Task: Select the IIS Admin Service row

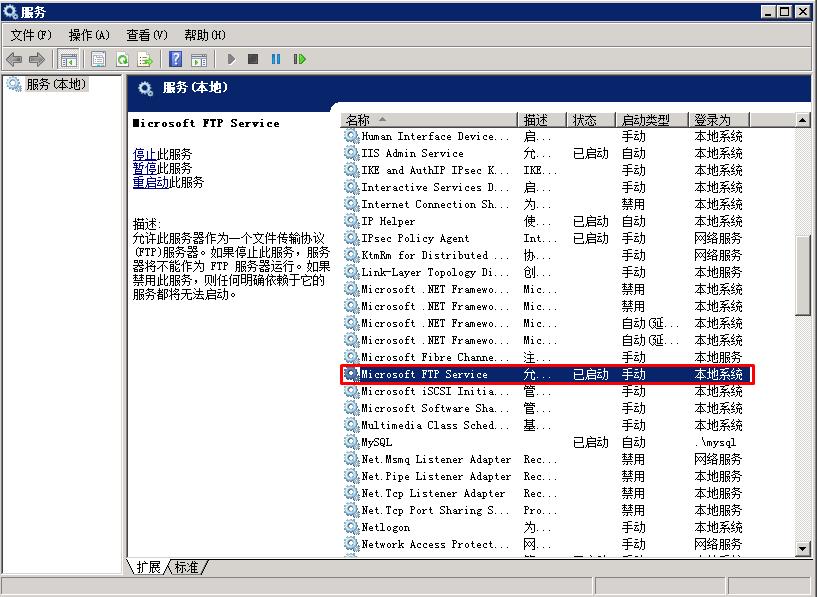Action: 546,154
